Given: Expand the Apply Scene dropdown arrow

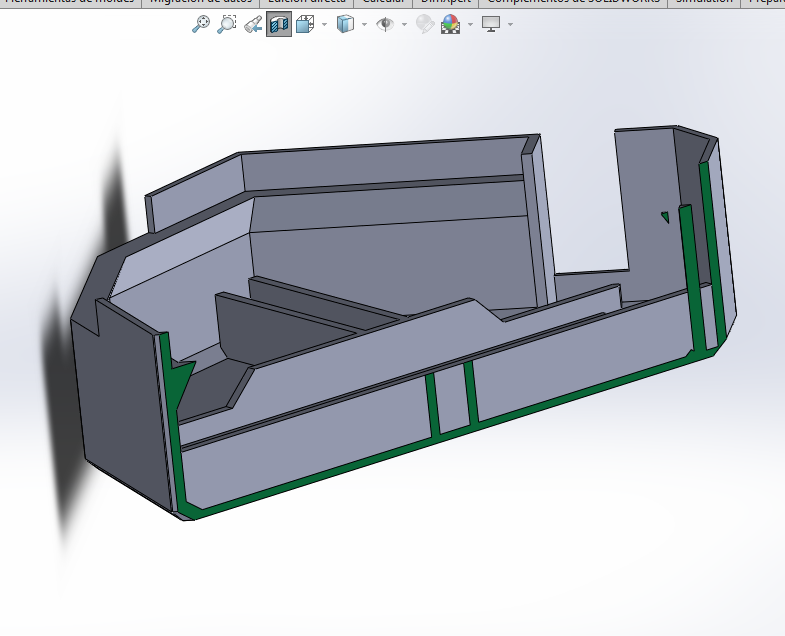Looking at the screenshot, I should coord(470,24).
